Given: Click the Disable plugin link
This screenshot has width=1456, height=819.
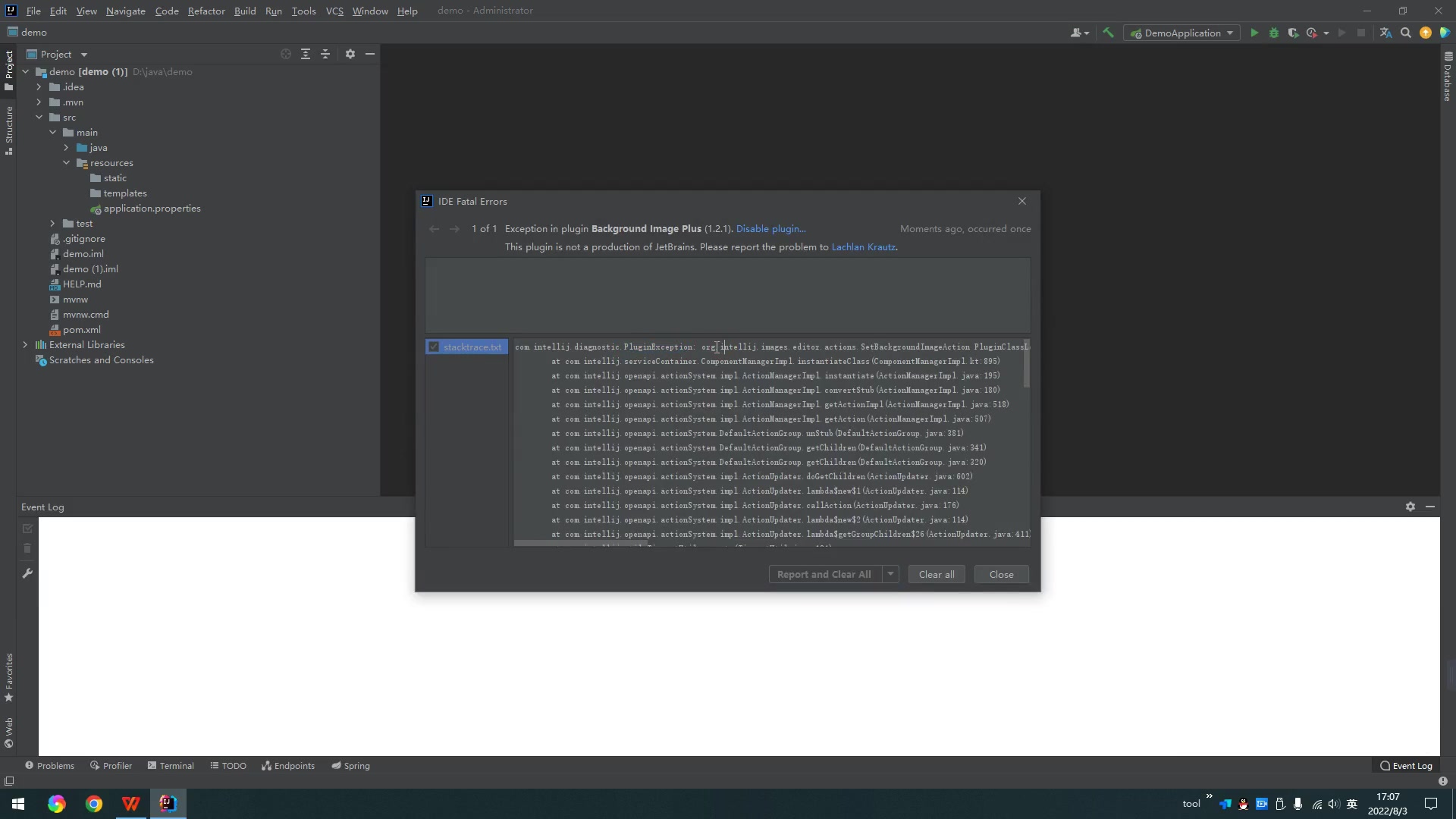Looking at the screenshot, I should [x=770, y=228].
